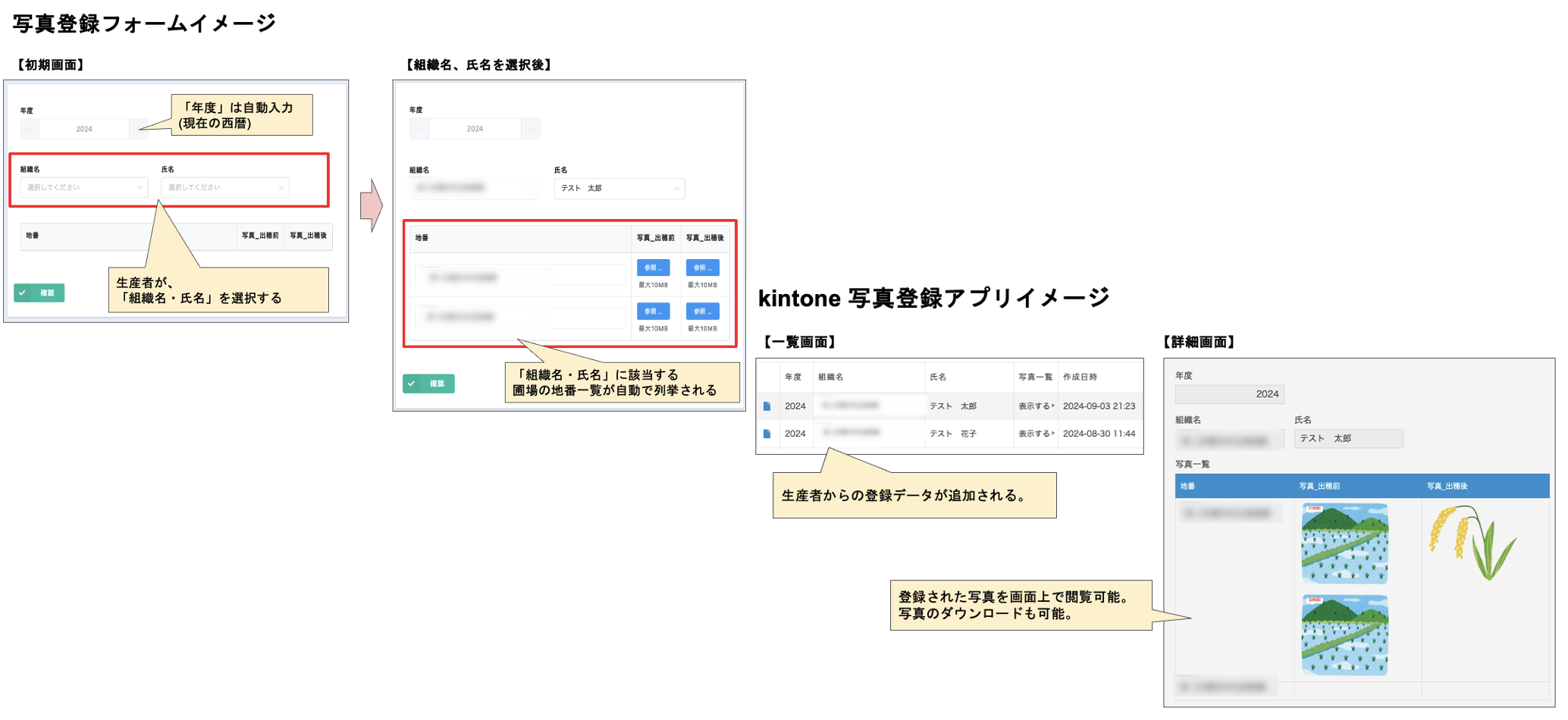
Task: Click first row 写真_出穂後 参照 button
Action: 702,268
